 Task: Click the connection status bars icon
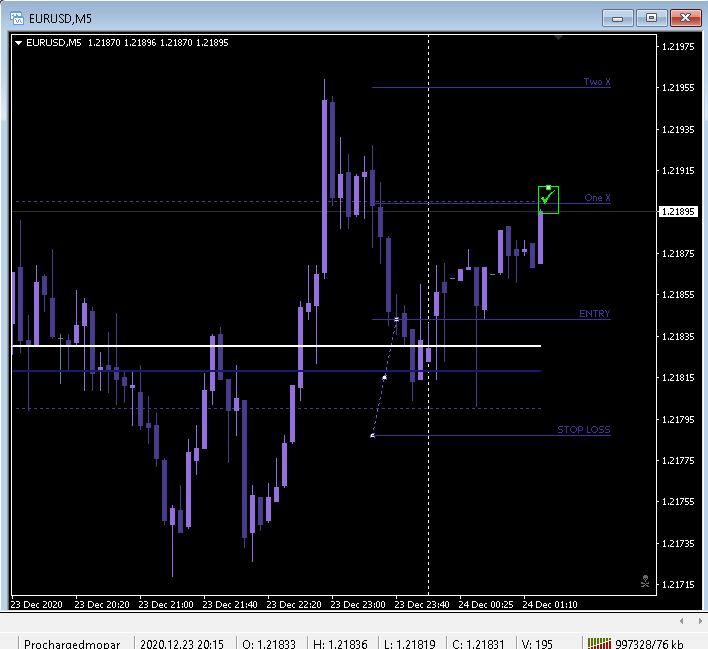pyautogui.click(x=599, y=643)
